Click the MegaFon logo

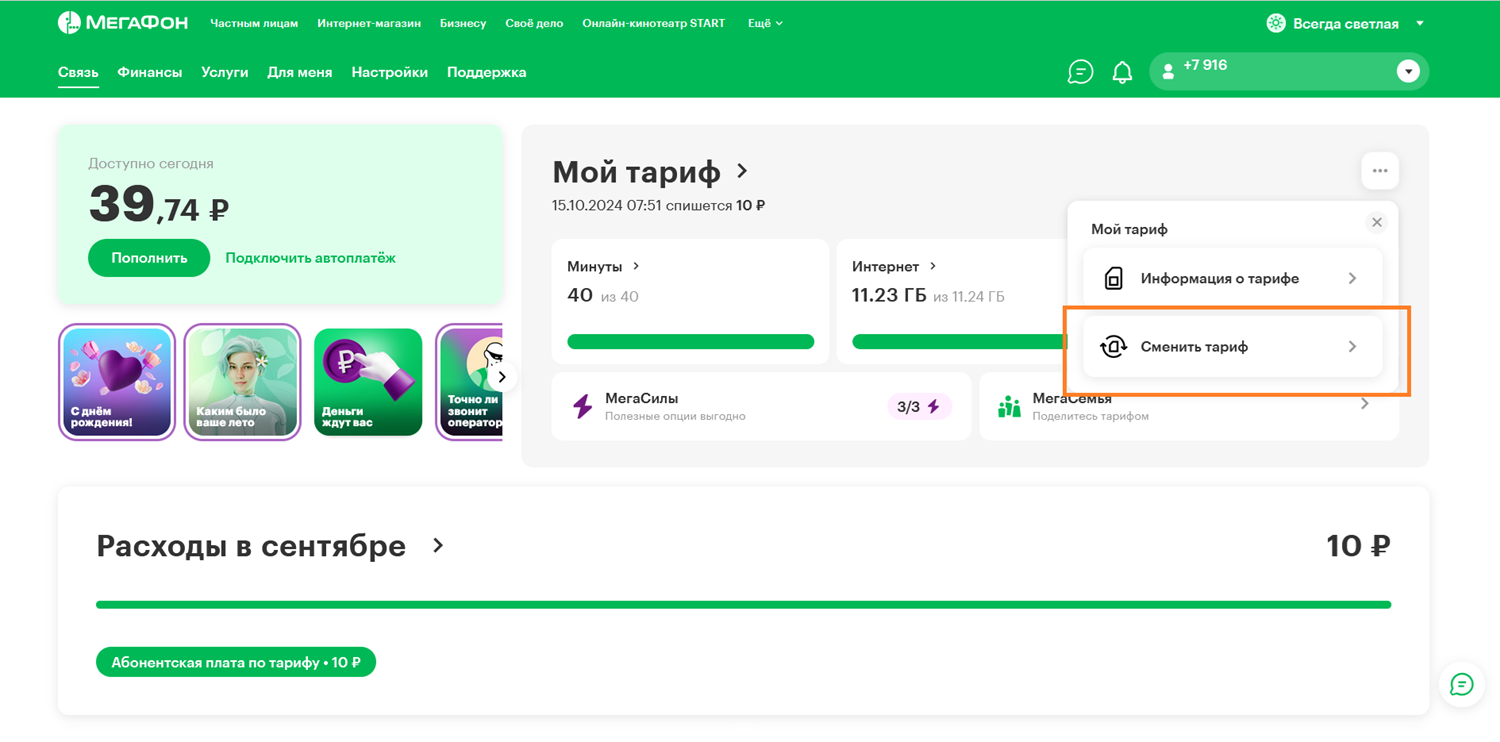(122, 23)
